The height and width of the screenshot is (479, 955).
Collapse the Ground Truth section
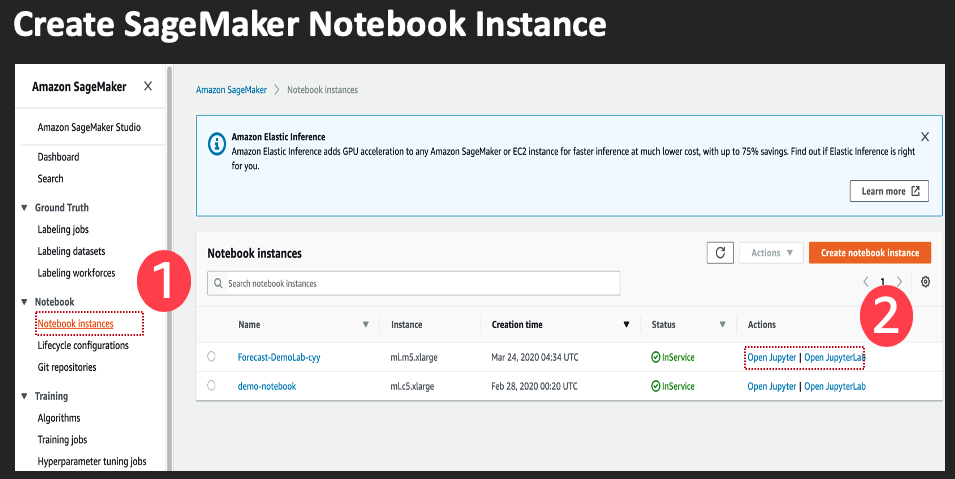coord(24,208)
